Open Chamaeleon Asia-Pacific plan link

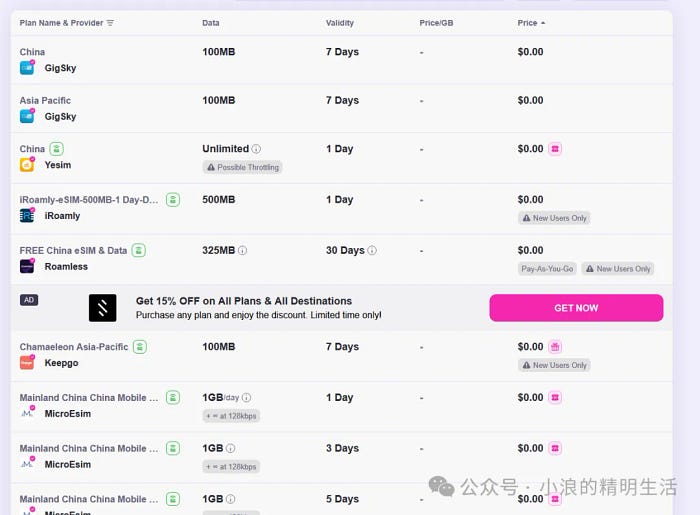click(x=74, y=347)
